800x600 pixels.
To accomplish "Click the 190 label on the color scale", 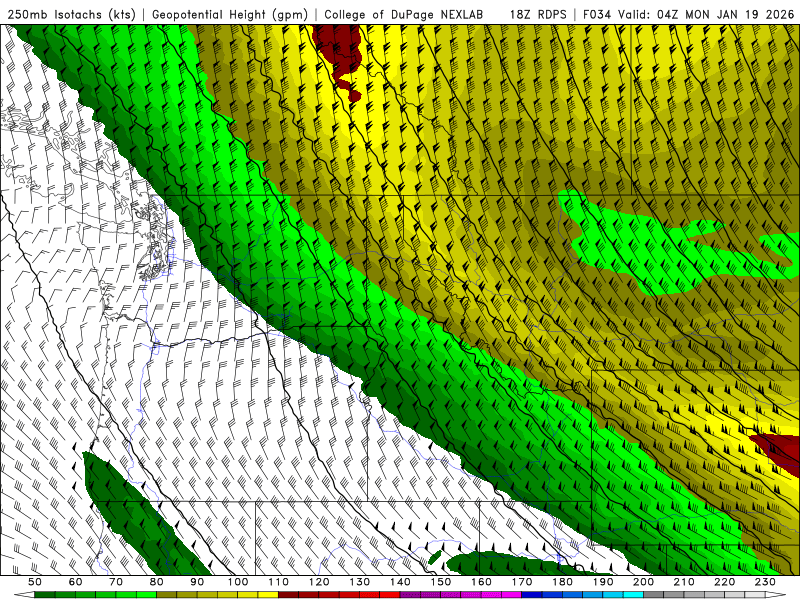I will [x=603, y=582].
